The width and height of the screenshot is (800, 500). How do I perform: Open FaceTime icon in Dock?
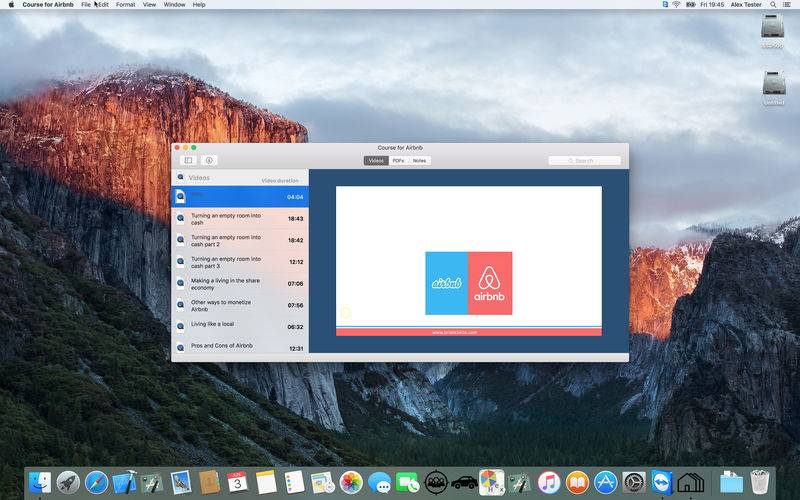click(x=408, y=482)
